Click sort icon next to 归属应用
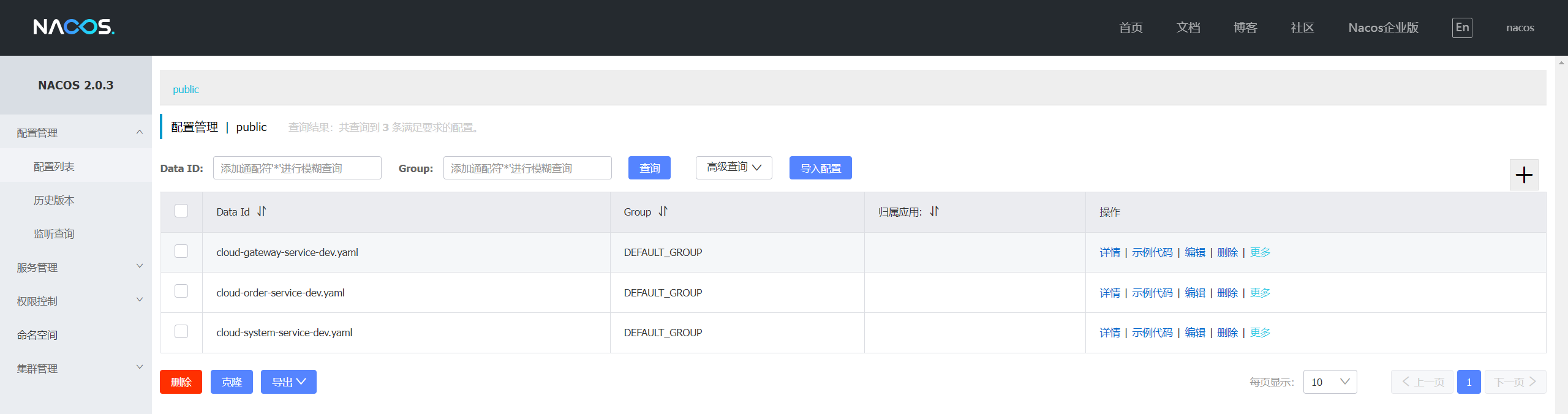The height and width of the screenshot is (414, 1568). [x=934, y=211]
